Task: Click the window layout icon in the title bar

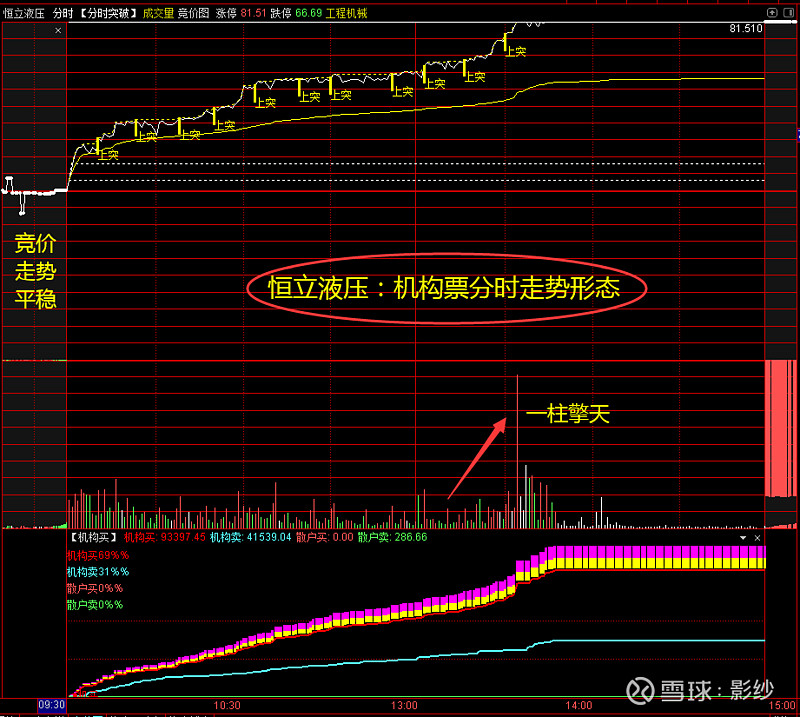Action: pos(789,13)
